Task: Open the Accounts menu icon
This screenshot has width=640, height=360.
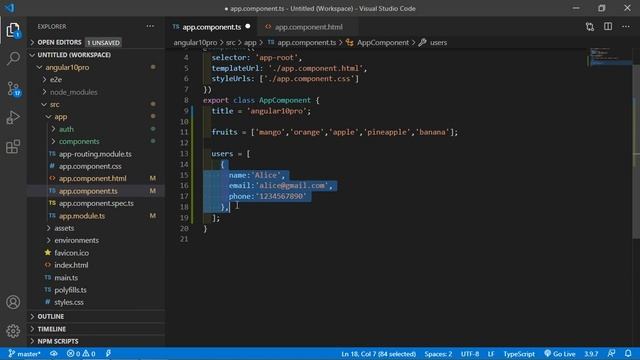Action: 13,302
